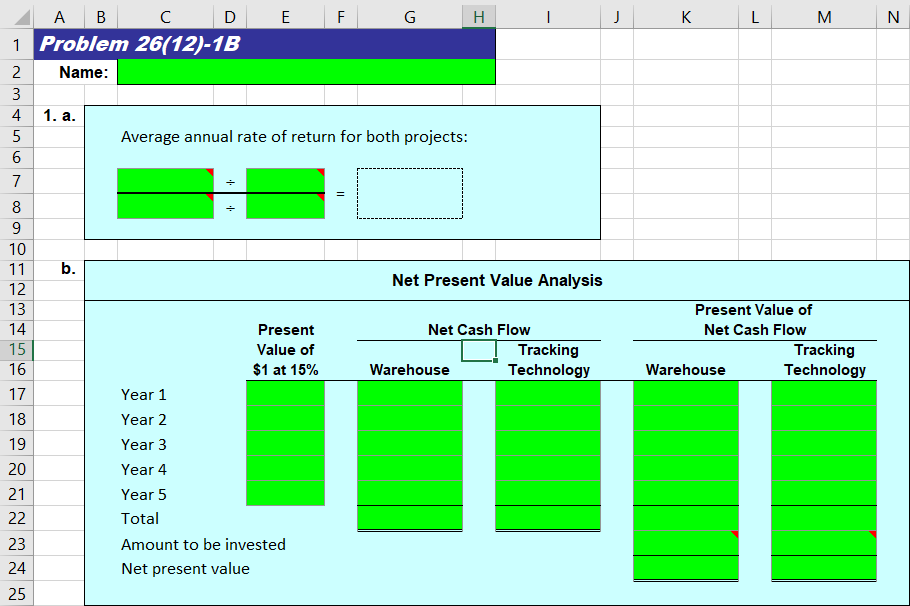Select row 25 by clicking its number

coord(17,594)
